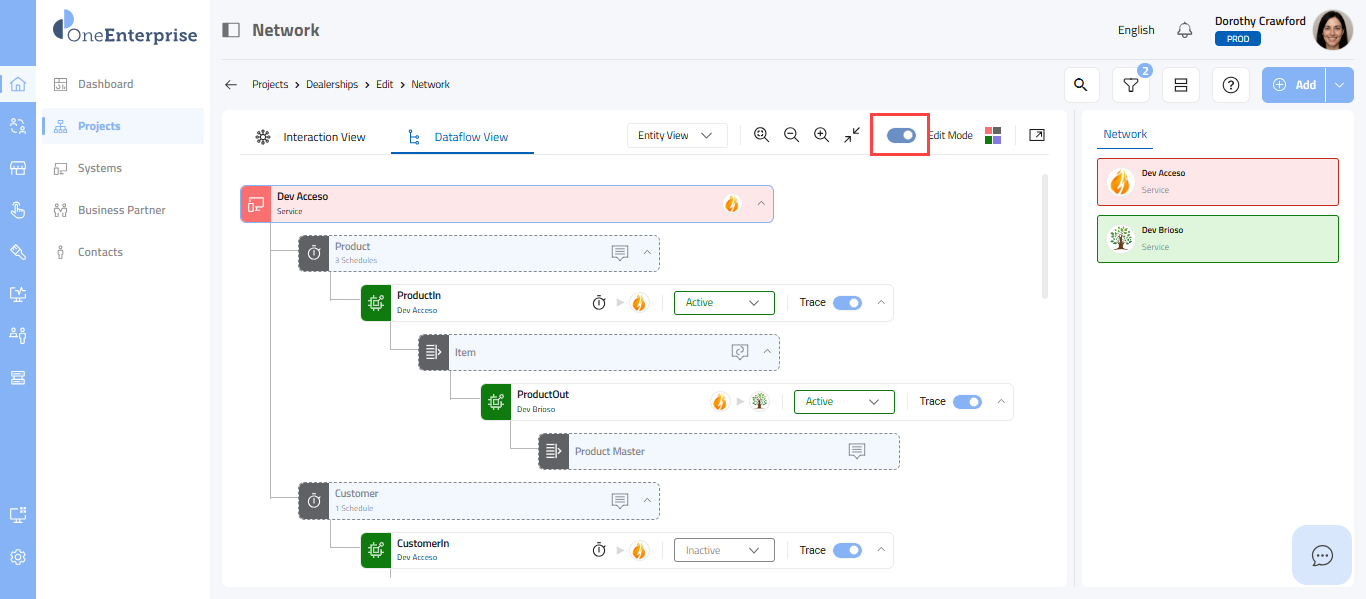This screenshot has width=1366, height=599.
Task: Open the filter funnel icon
Action: [x=1130, y=85]
